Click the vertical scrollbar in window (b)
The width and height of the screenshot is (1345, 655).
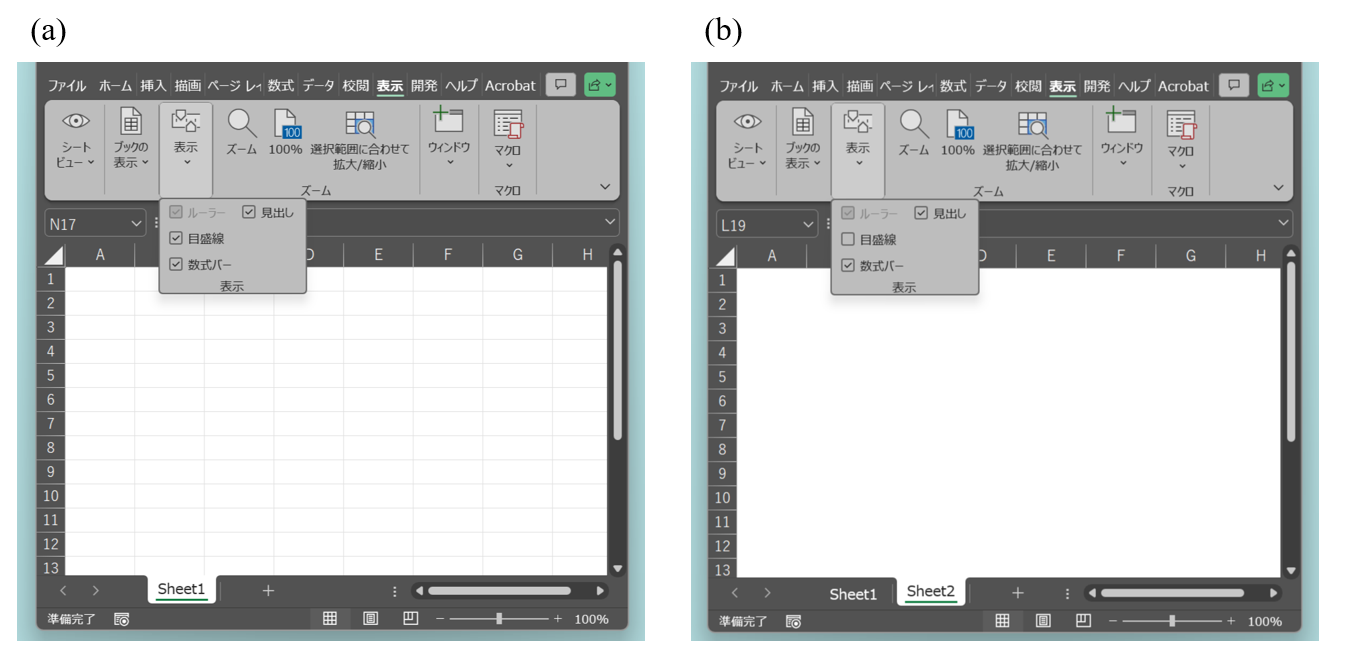(1291, 351)
